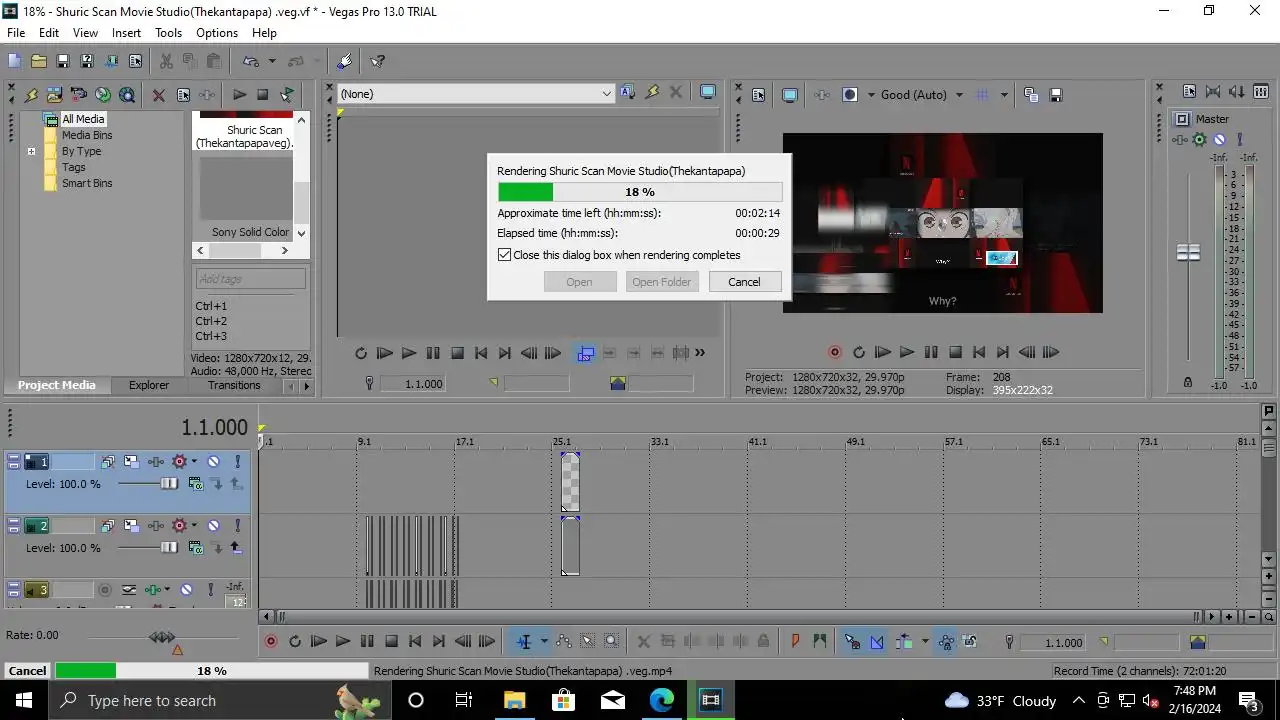
Task: Open the Automation Settings dropdown on track 2
Action: [194, 526]
